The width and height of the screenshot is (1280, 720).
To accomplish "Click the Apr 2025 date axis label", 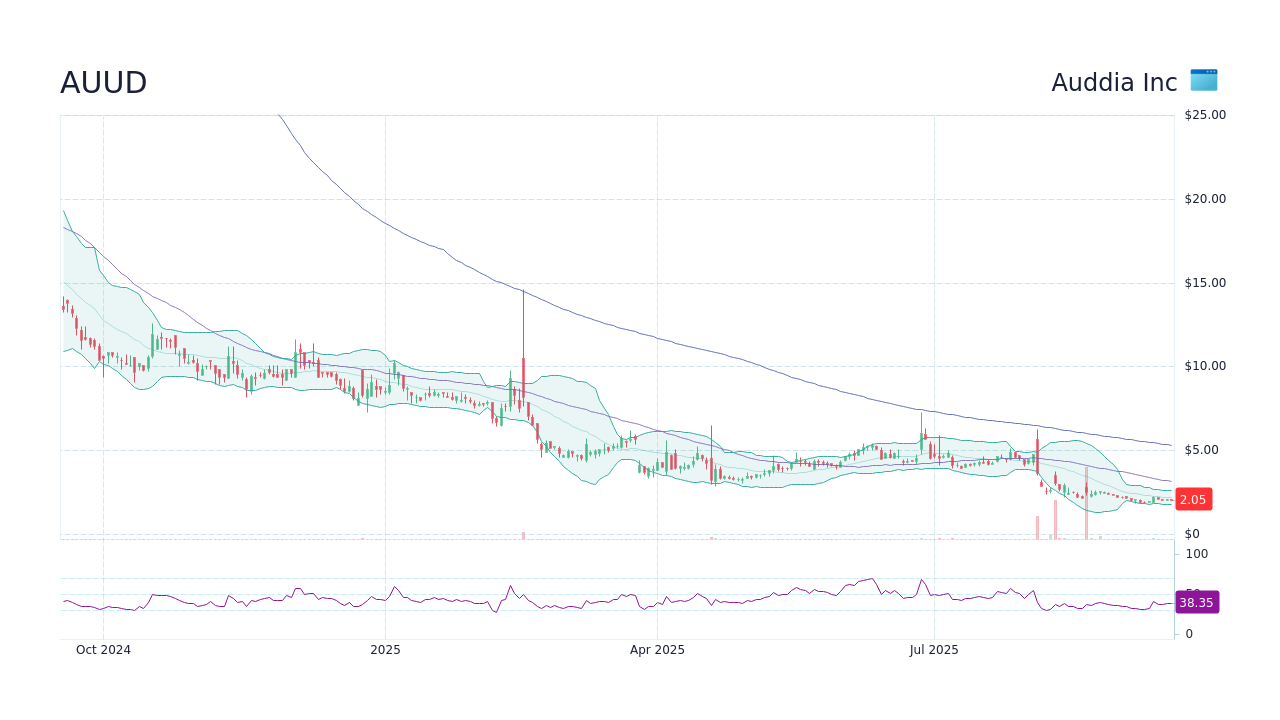I will [657, 650].
